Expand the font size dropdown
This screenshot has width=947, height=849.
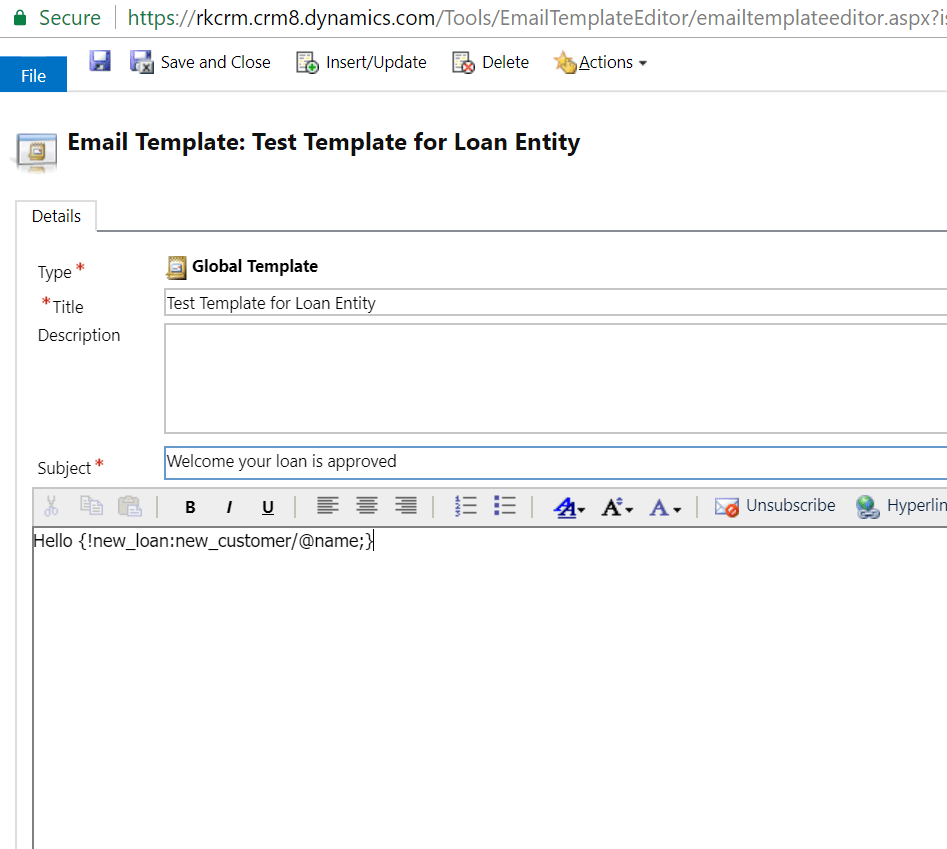coord(616,507)
